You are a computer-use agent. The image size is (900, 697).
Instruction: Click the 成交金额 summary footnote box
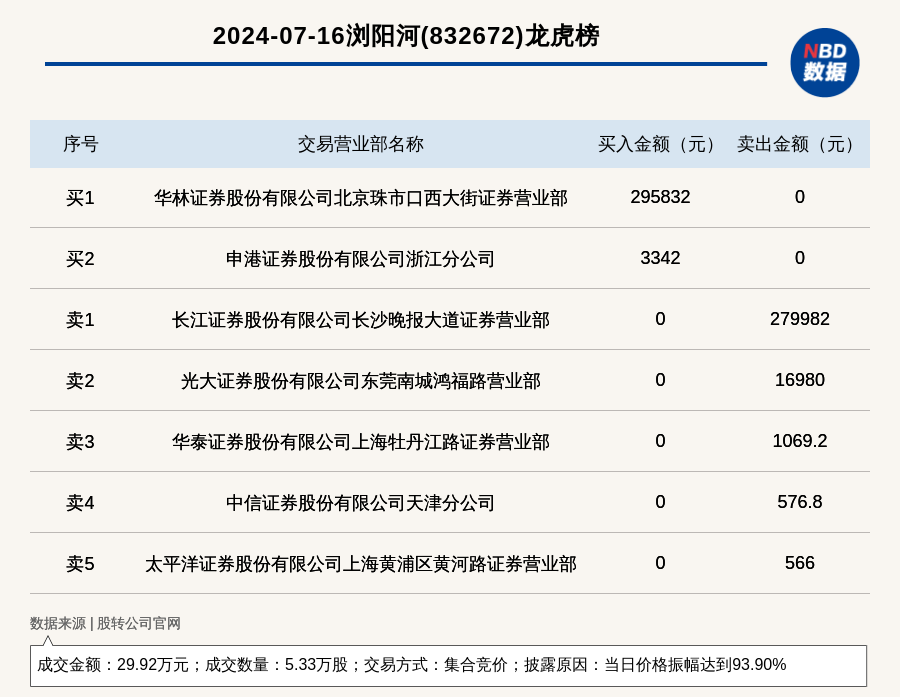coord(448,665)
